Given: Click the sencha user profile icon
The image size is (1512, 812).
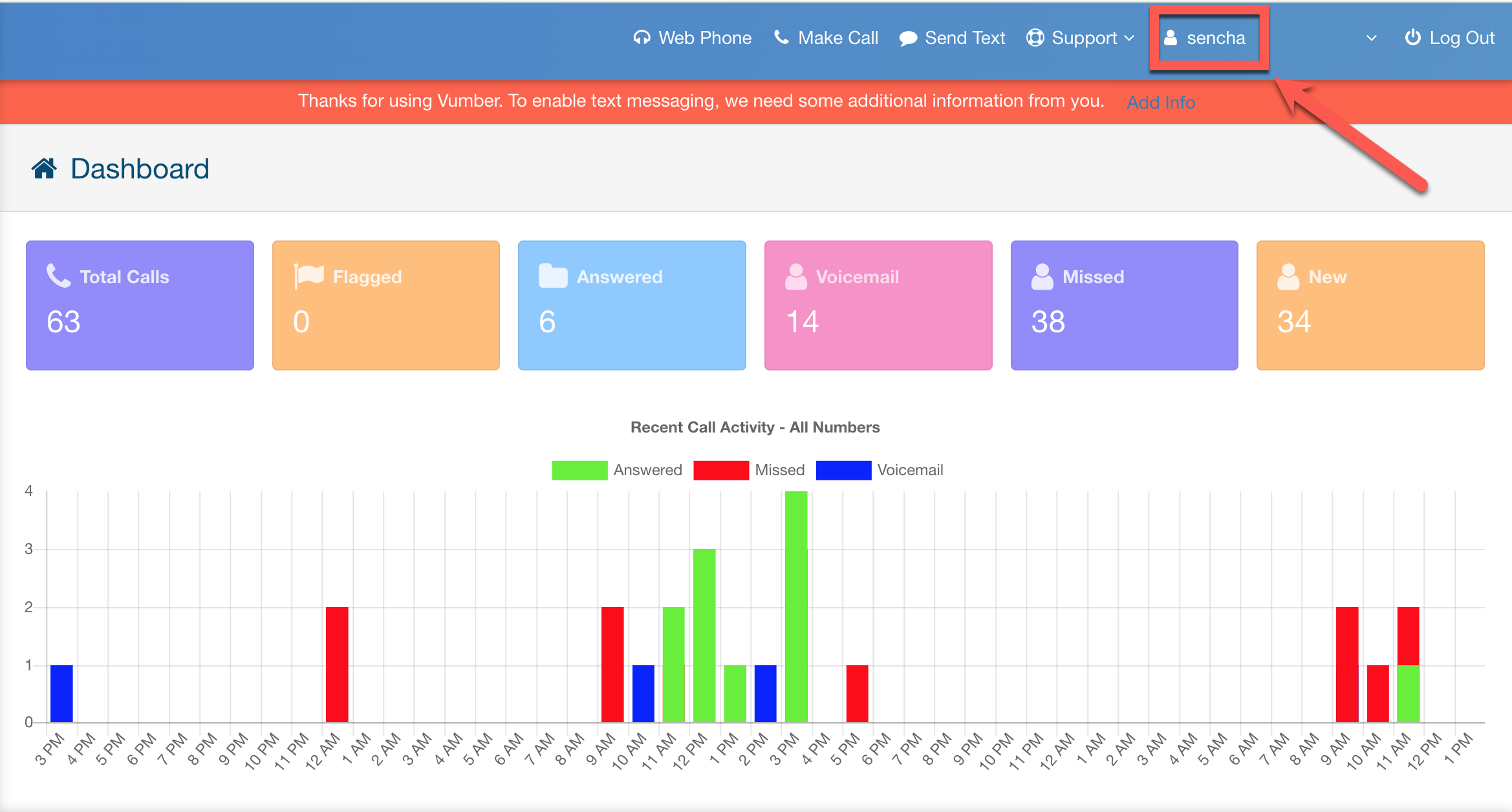Looking at the screenshot, I should tap(1170, 37).
